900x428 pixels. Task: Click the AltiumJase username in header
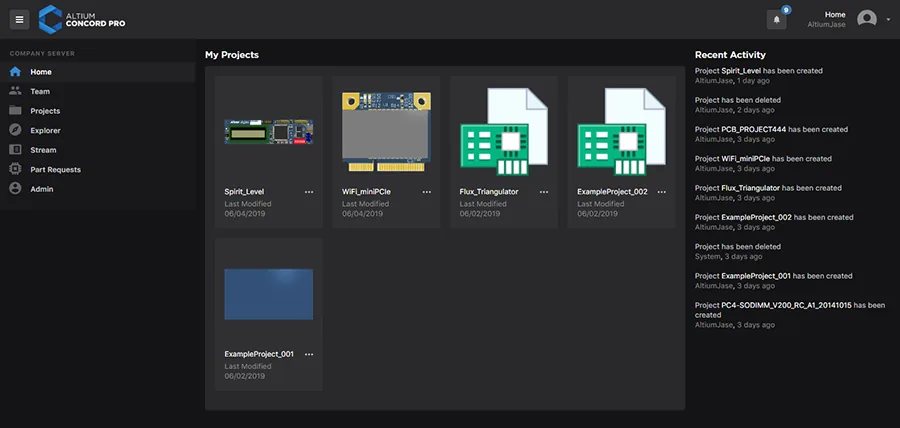827,25
